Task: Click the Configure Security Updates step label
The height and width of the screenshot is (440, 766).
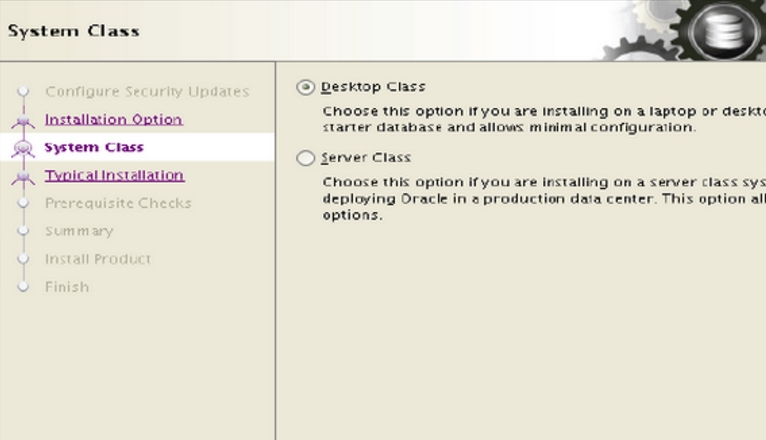Action: (x=147, y=91)
